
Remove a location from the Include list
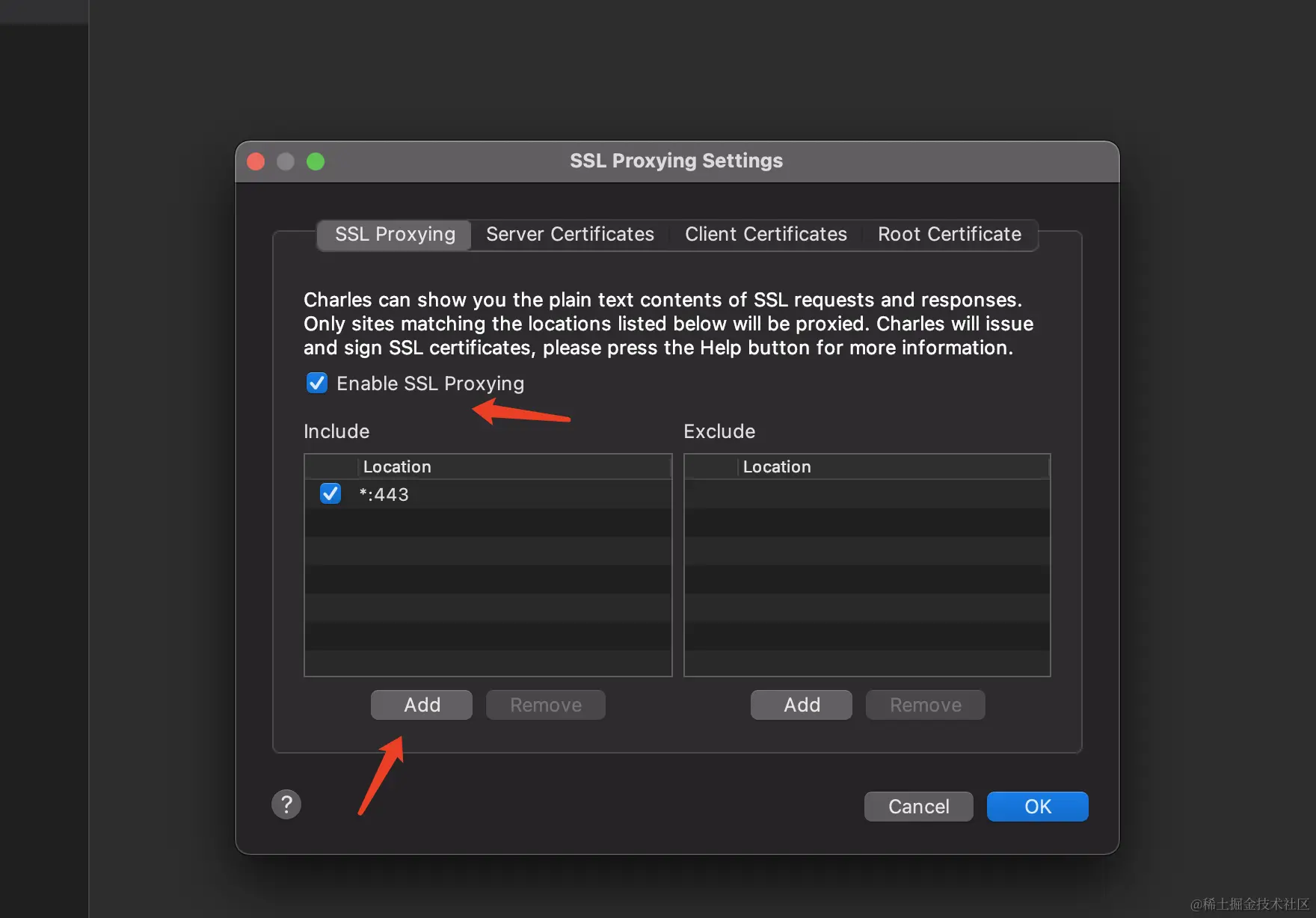(546, 705)
